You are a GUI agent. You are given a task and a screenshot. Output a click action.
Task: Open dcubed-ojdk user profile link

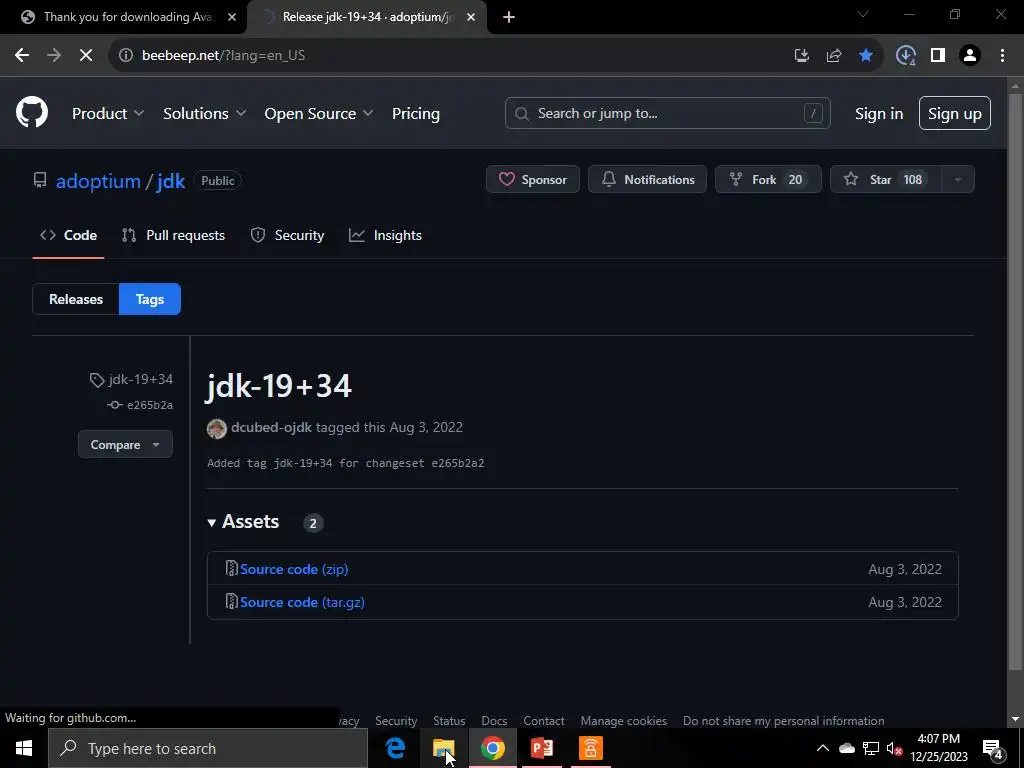(271, 427)
